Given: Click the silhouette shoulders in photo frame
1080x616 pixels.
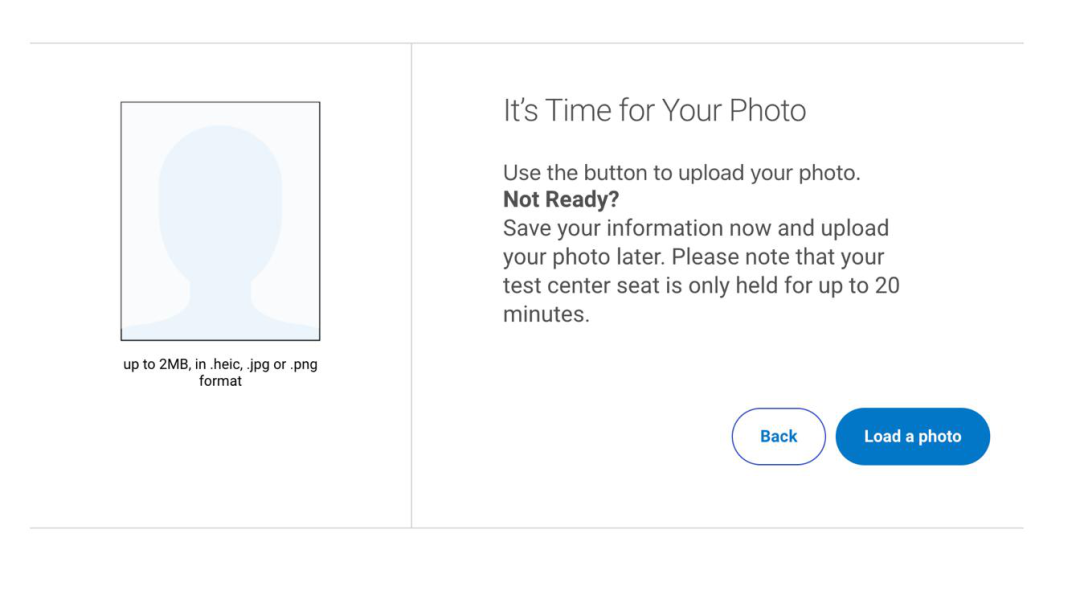Looking at the screenshot, I should click(220, 314).
